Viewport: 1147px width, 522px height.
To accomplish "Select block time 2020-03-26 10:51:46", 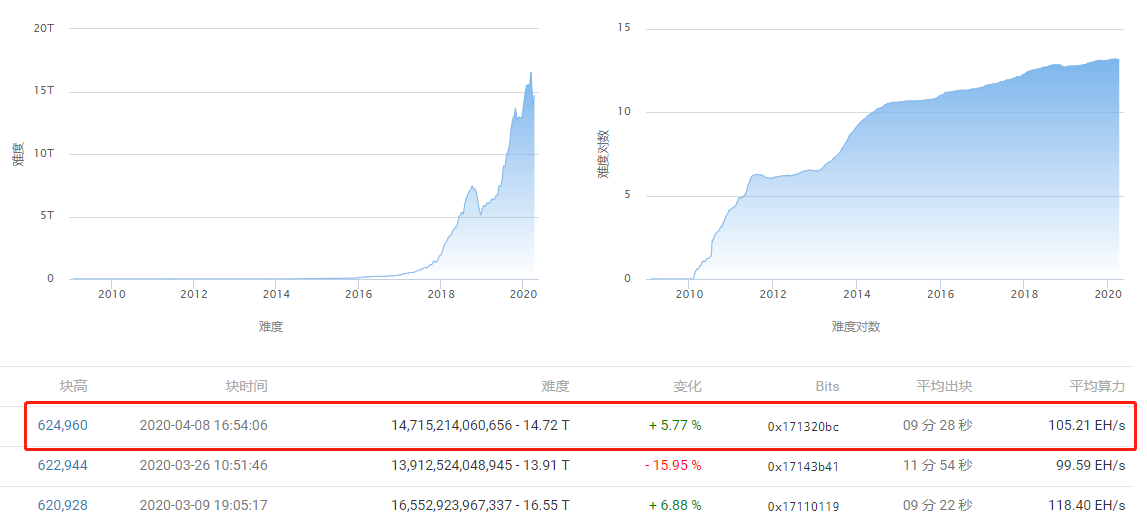I will coord(203,465).
